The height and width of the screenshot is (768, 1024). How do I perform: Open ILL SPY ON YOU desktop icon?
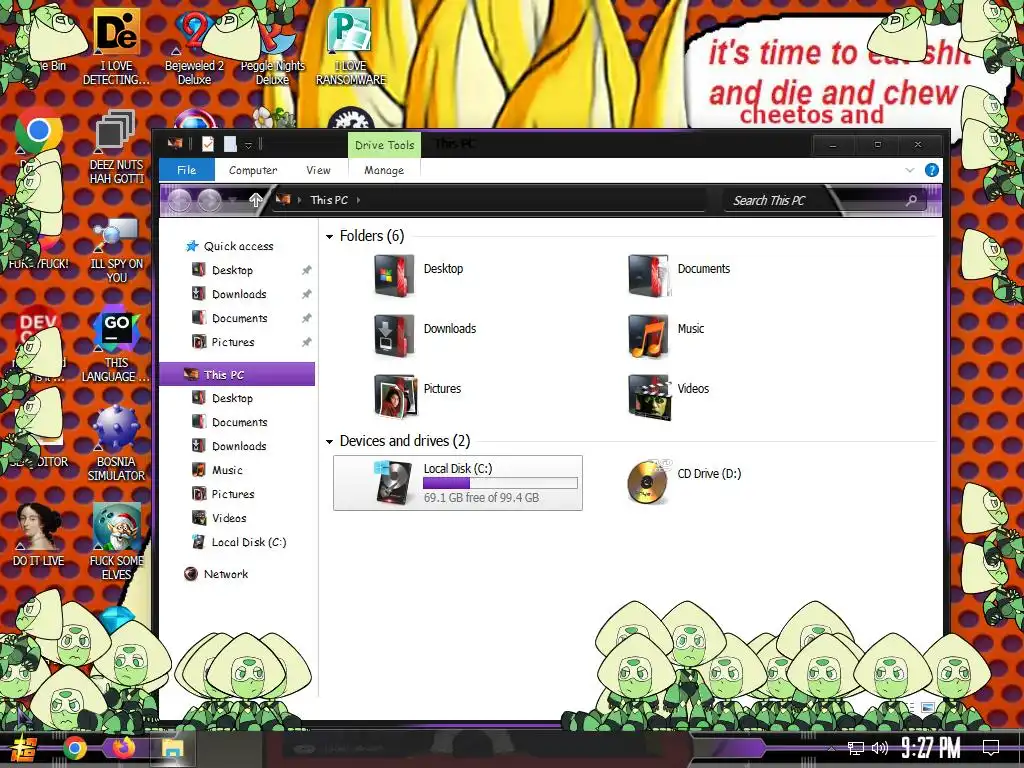(116, 251)
